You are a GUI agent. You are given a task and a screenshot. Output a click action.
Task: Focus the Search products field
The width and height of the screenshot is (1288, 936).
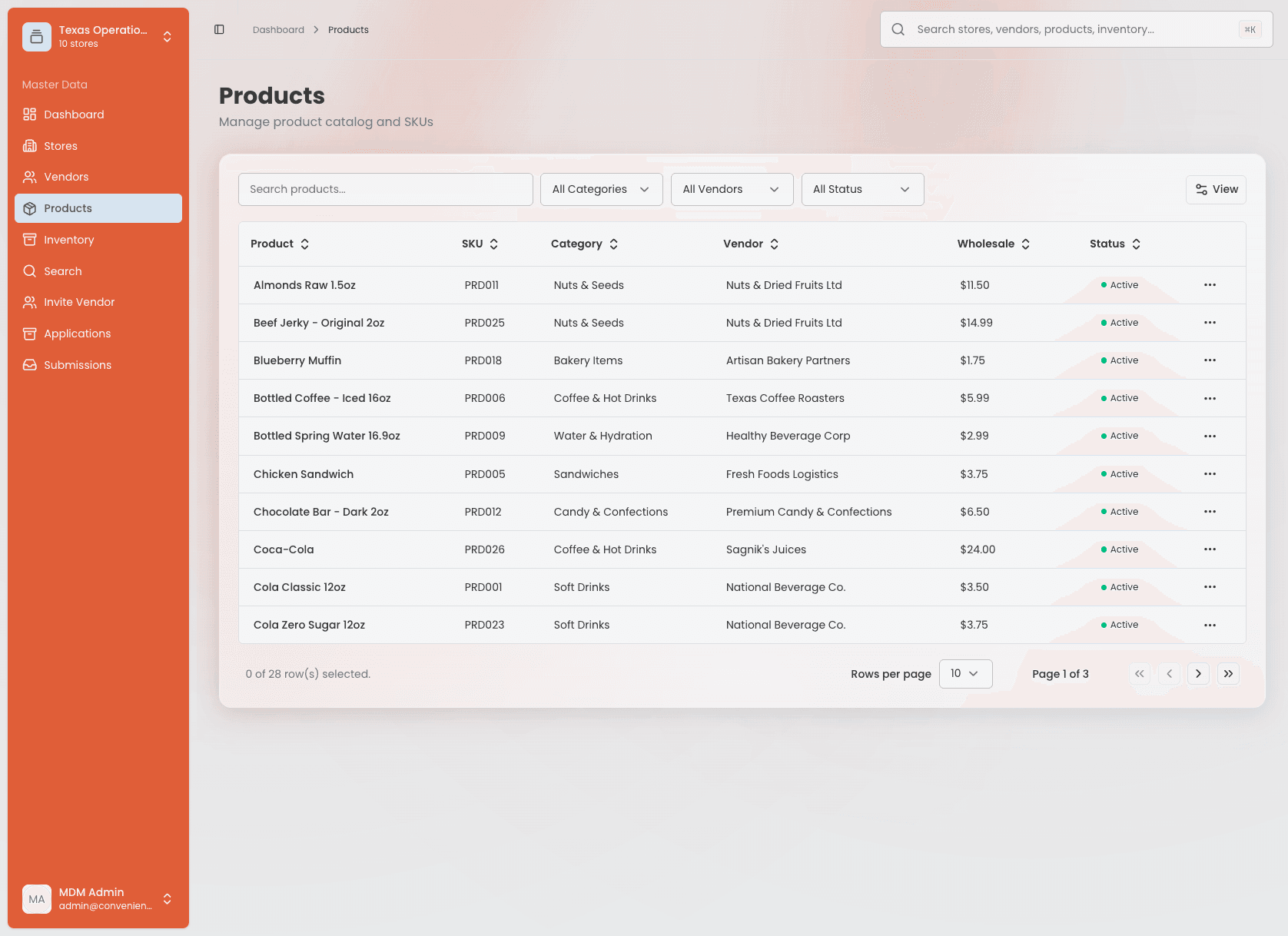click(x=386, y=189)
